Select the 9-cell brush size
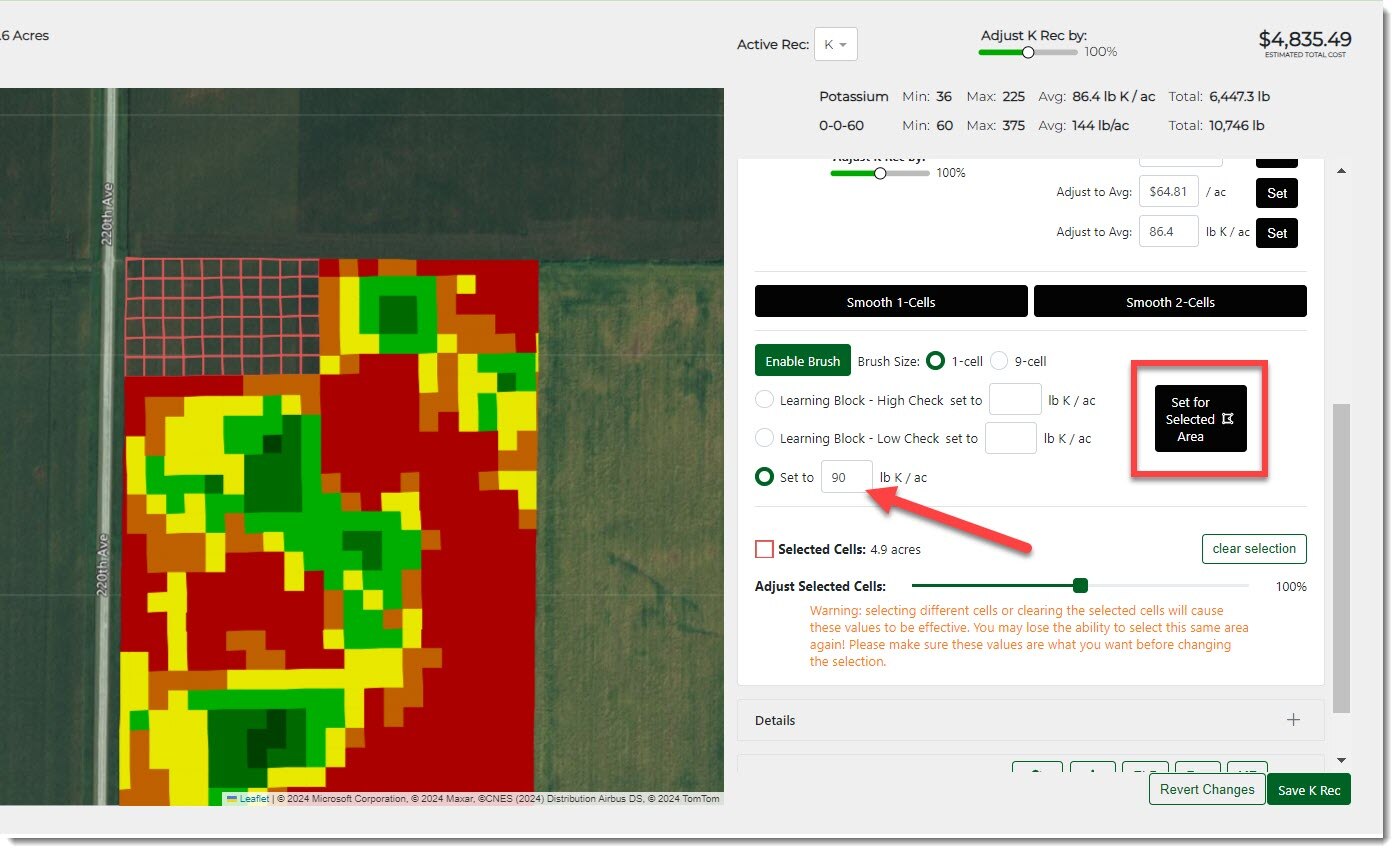Viewport: 1398px width, 853px height. [999, 361]
